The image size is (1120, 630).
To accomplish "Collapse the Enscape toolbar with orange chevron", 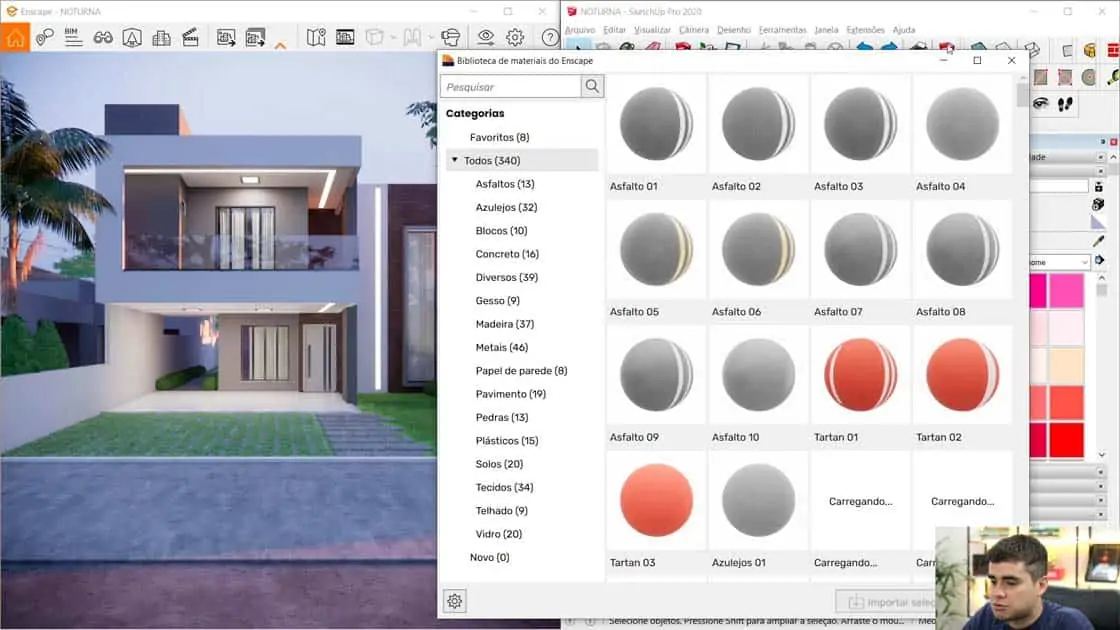I will pyautogui.click(x=280, y=46).
